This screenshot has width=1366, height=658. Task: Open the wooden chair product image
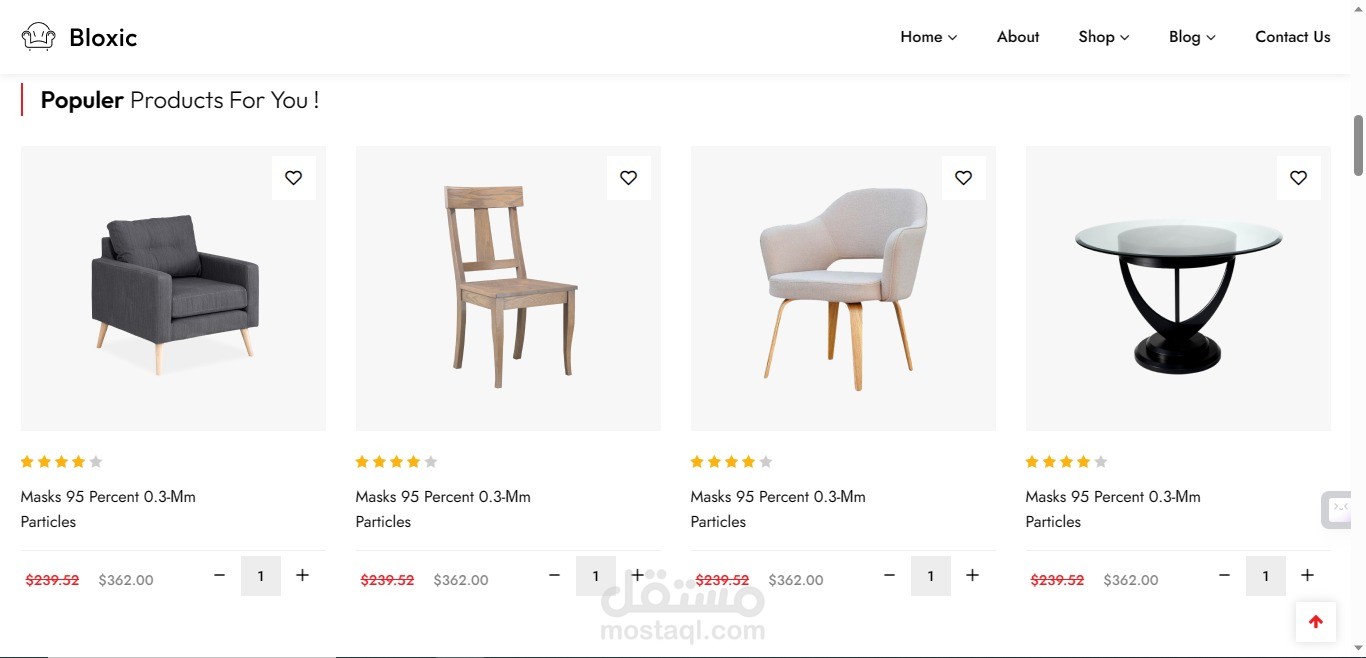coord(508,288)
